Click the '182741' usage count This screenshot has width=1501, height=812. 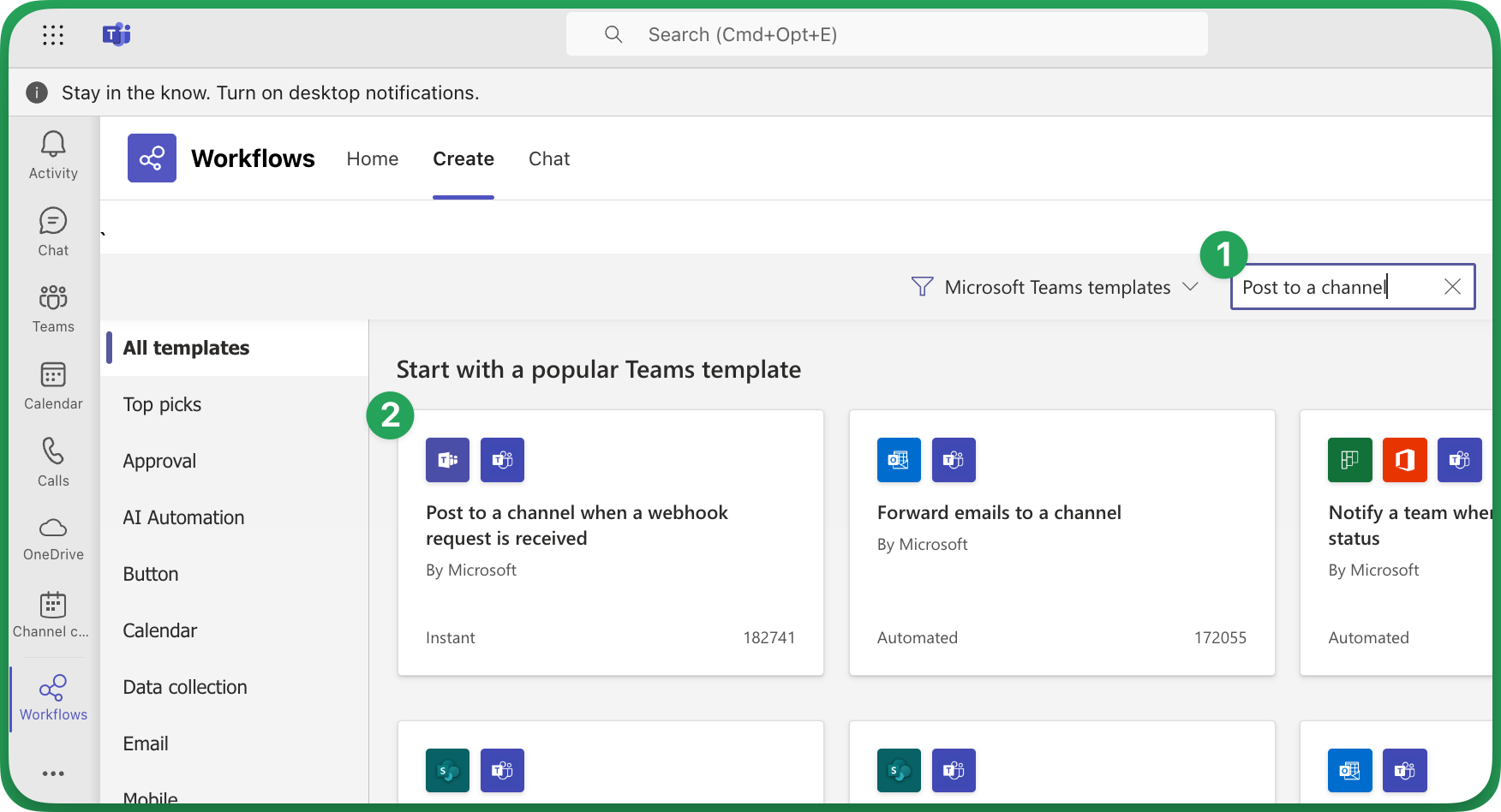pos(768,637)
